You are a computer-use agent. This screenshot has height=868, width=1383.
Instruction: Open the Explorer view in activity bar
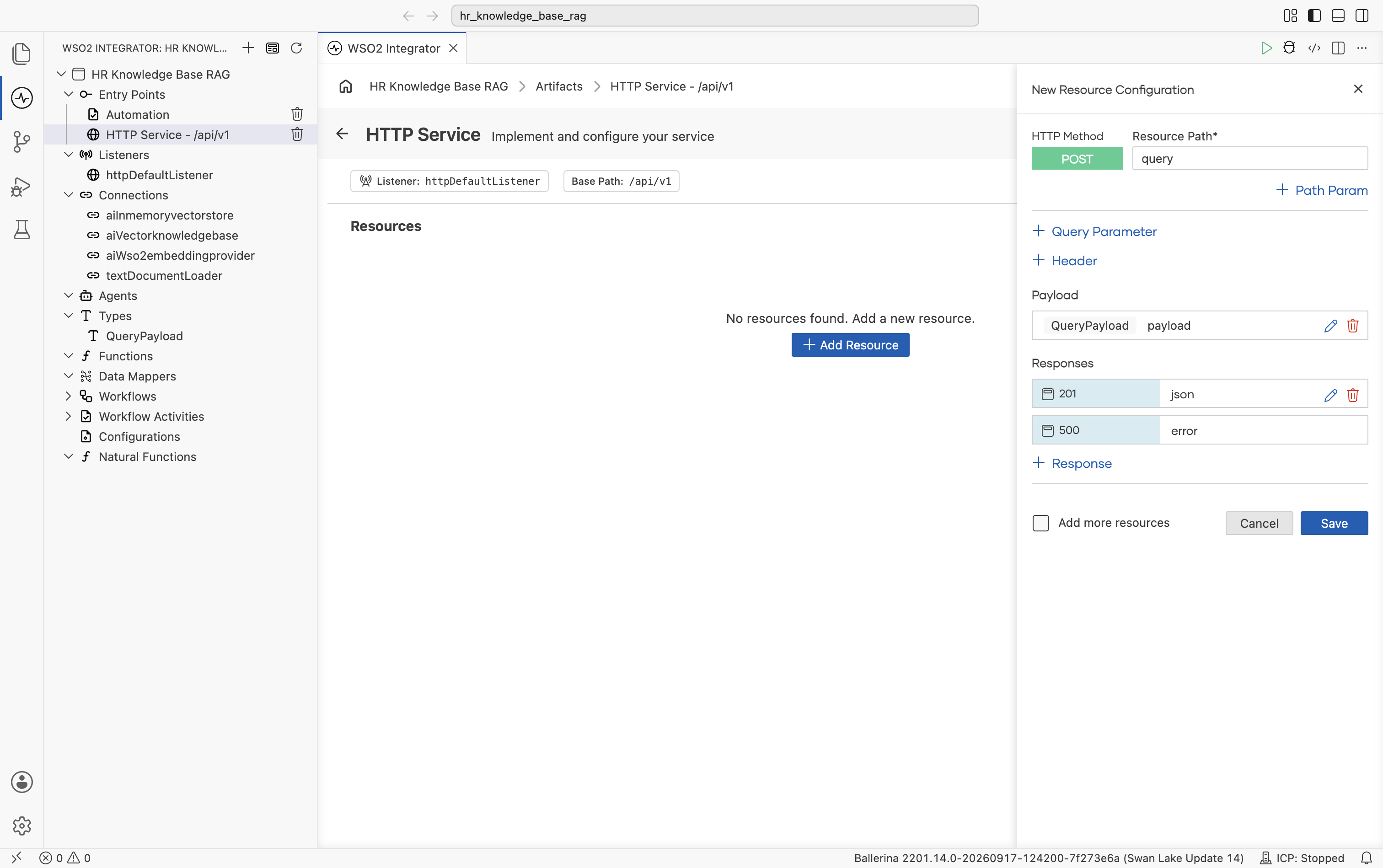[x=22, y=54]
